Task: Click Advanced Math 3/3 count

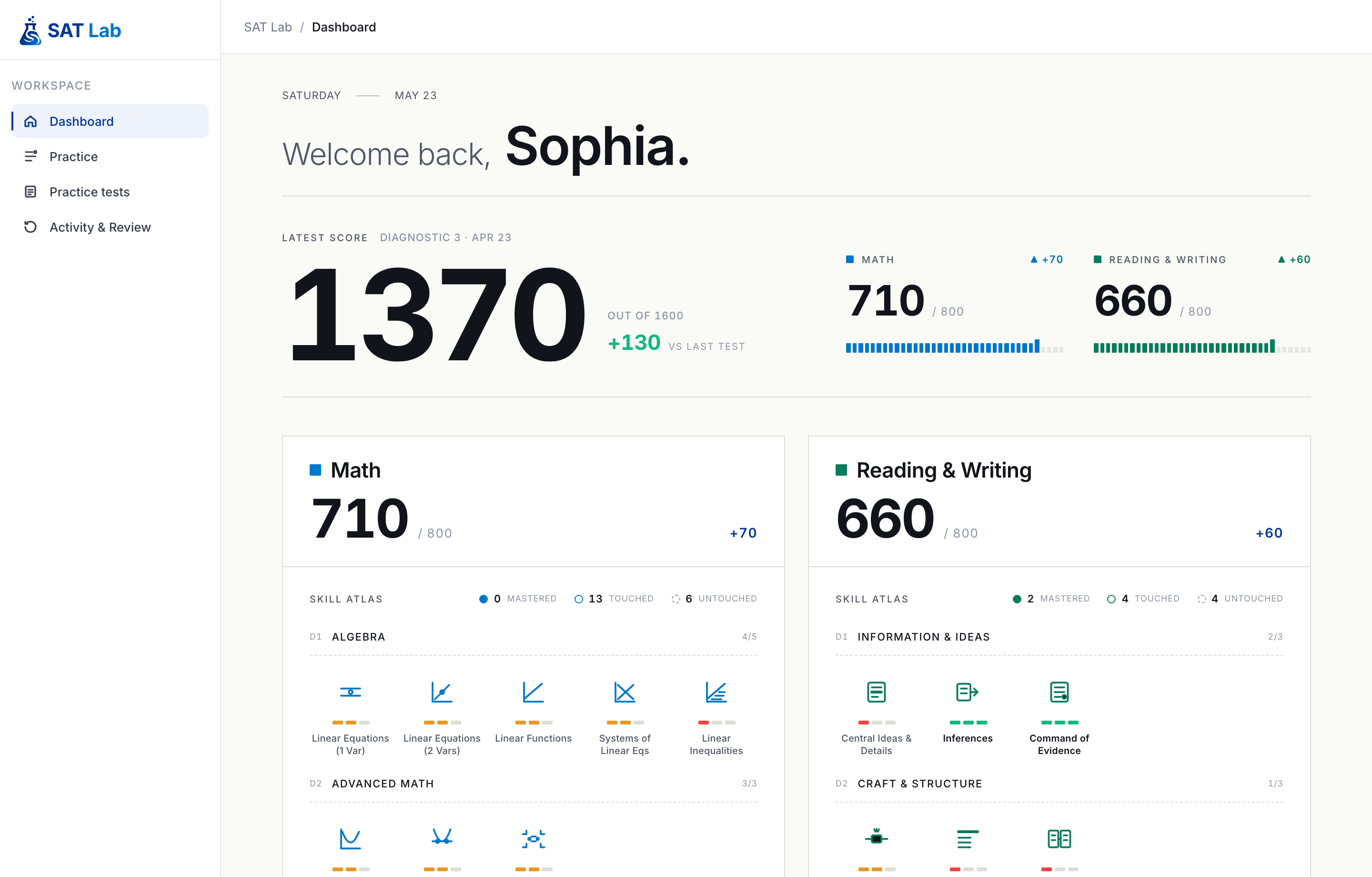Action: point(749,784)
